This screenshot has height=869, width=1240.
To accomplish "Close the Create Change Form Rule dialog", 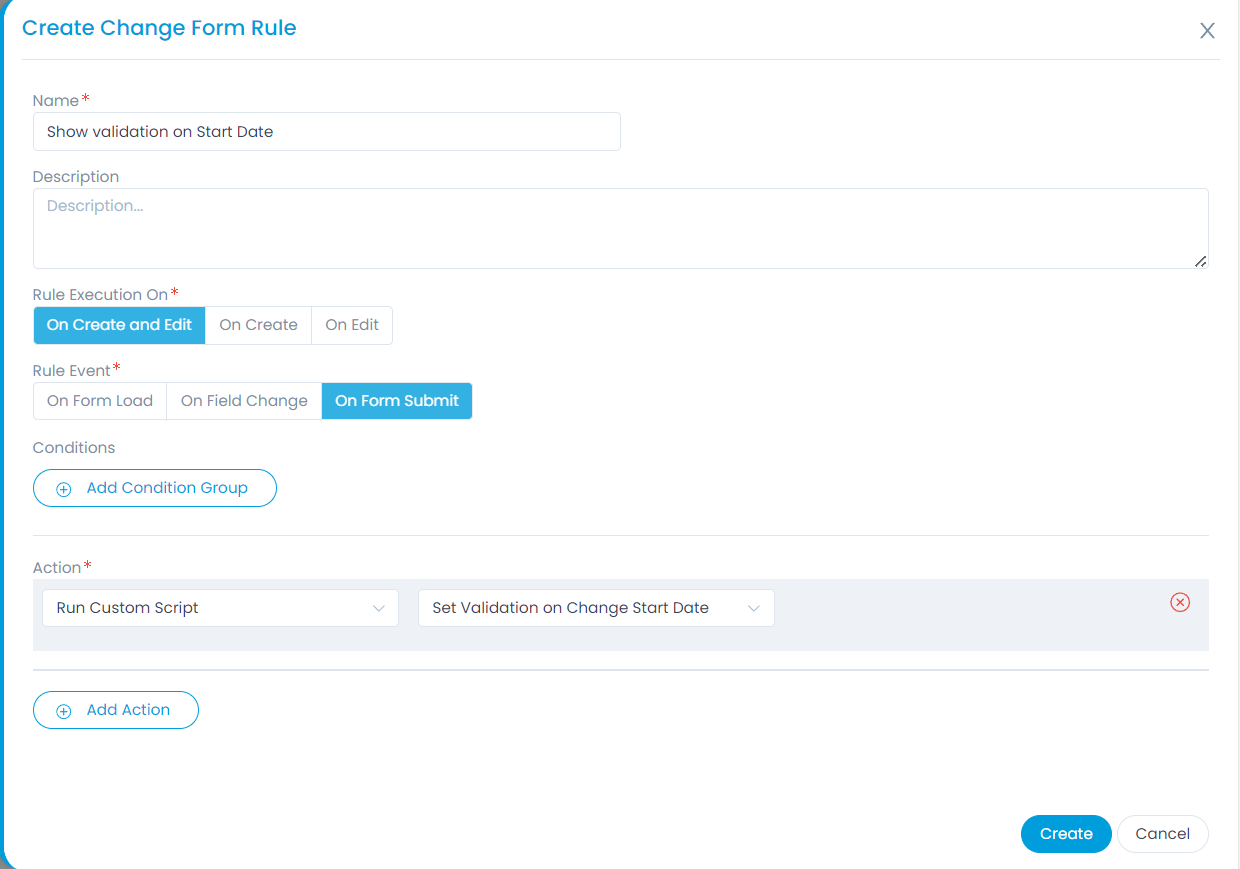I will pos(1207,31).
